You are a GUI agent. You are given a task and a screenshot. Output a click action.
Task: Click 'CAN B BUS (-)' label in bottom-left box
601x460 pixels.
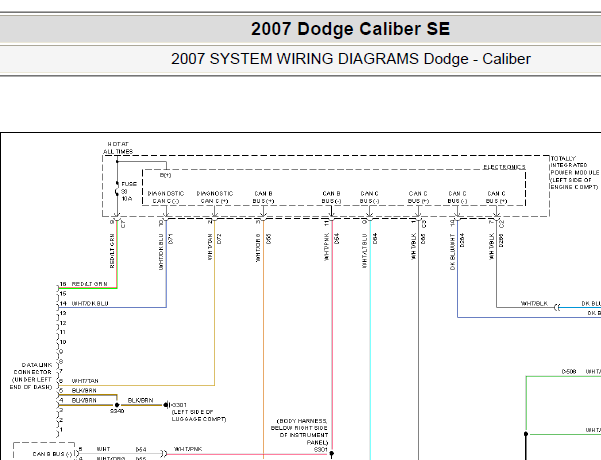(x=52, y=454)
